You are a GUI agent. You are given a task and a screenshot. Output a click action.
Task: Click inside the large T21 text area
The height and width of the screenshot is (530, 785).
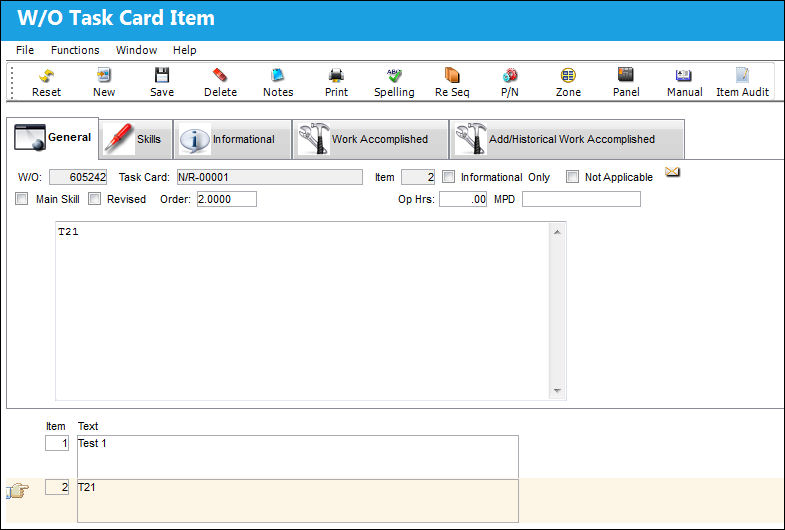coord(302,311)
